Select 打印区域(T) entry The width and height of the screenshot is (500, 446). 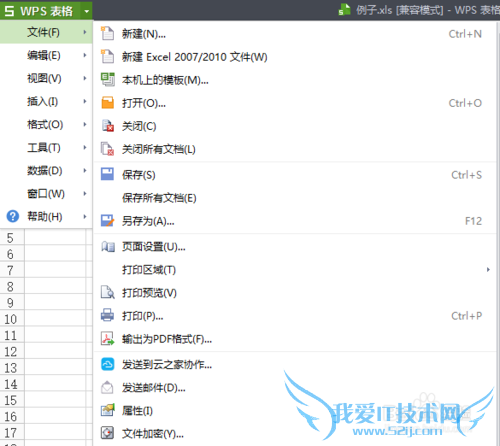click(x=295, y=269)
